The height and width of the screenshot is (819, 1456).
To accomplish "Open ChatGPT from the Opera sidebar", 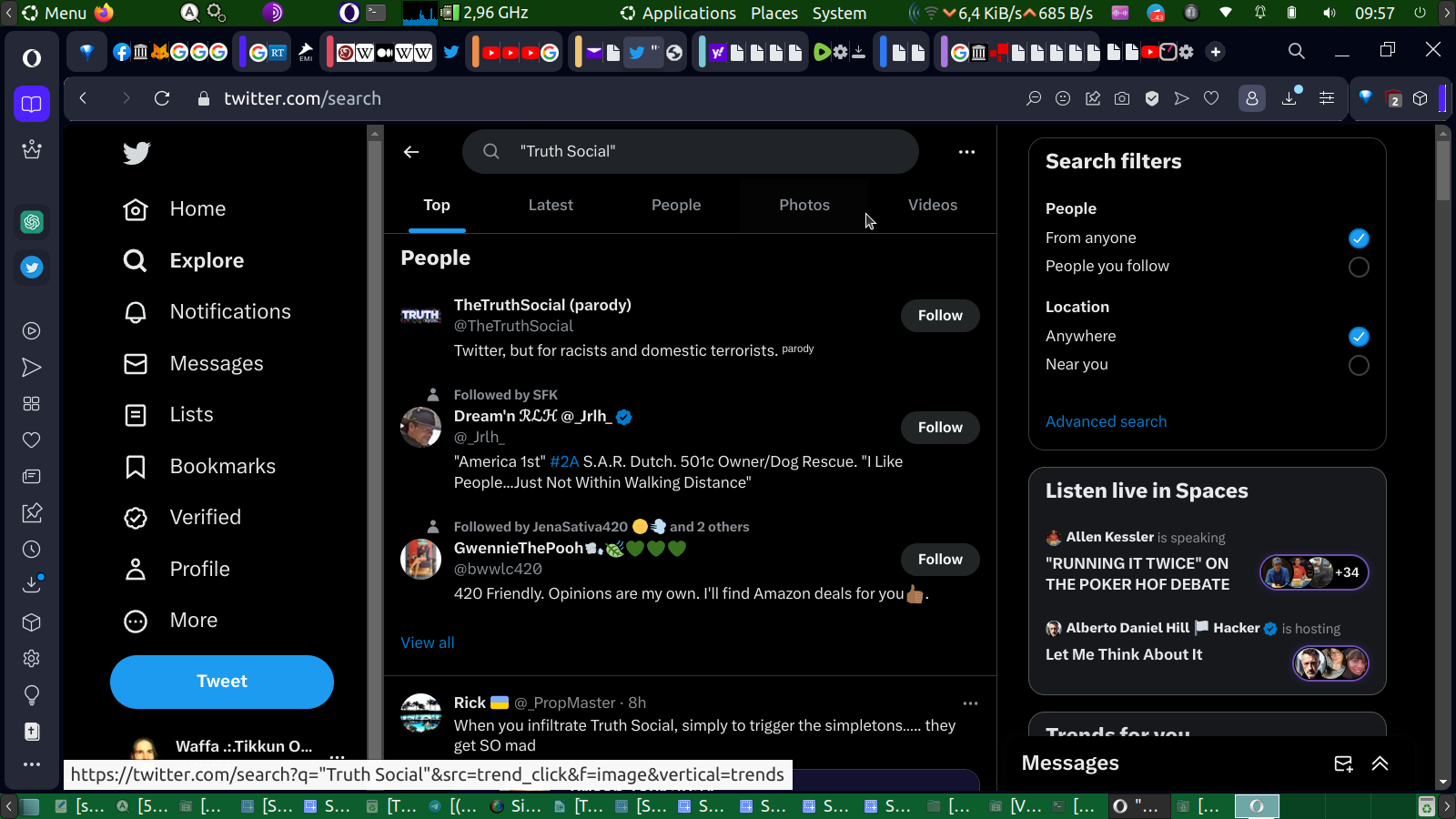I will 32,222.
